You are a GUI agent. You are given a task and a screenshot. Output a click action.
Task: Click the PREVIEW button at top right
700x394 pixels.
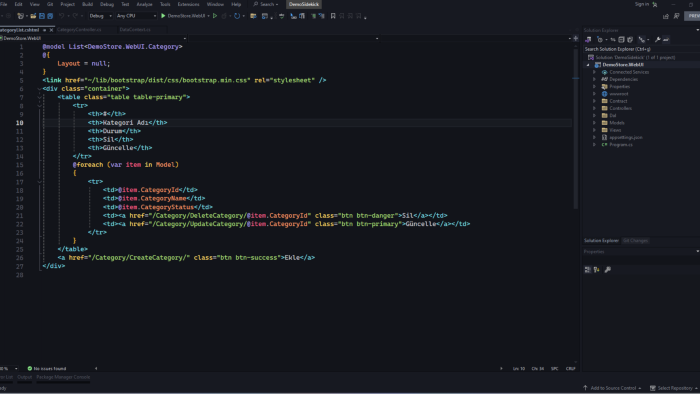coord(693,16)
